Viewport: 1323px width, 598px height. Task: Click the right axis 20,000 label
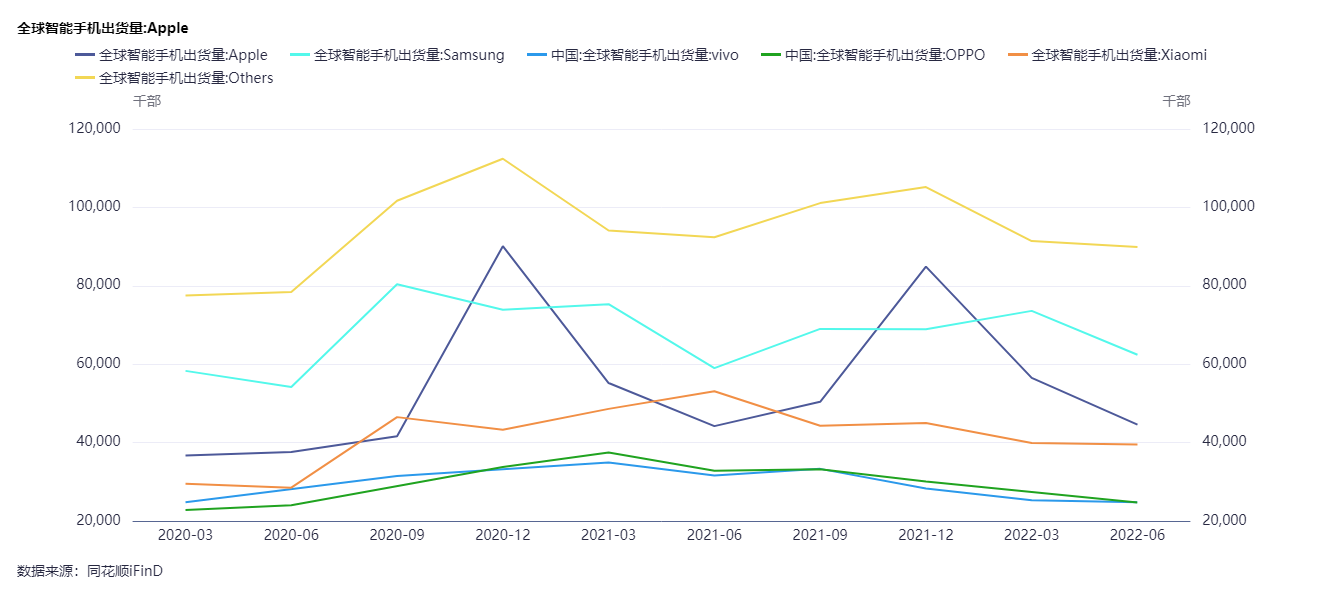click(1224, 520)
